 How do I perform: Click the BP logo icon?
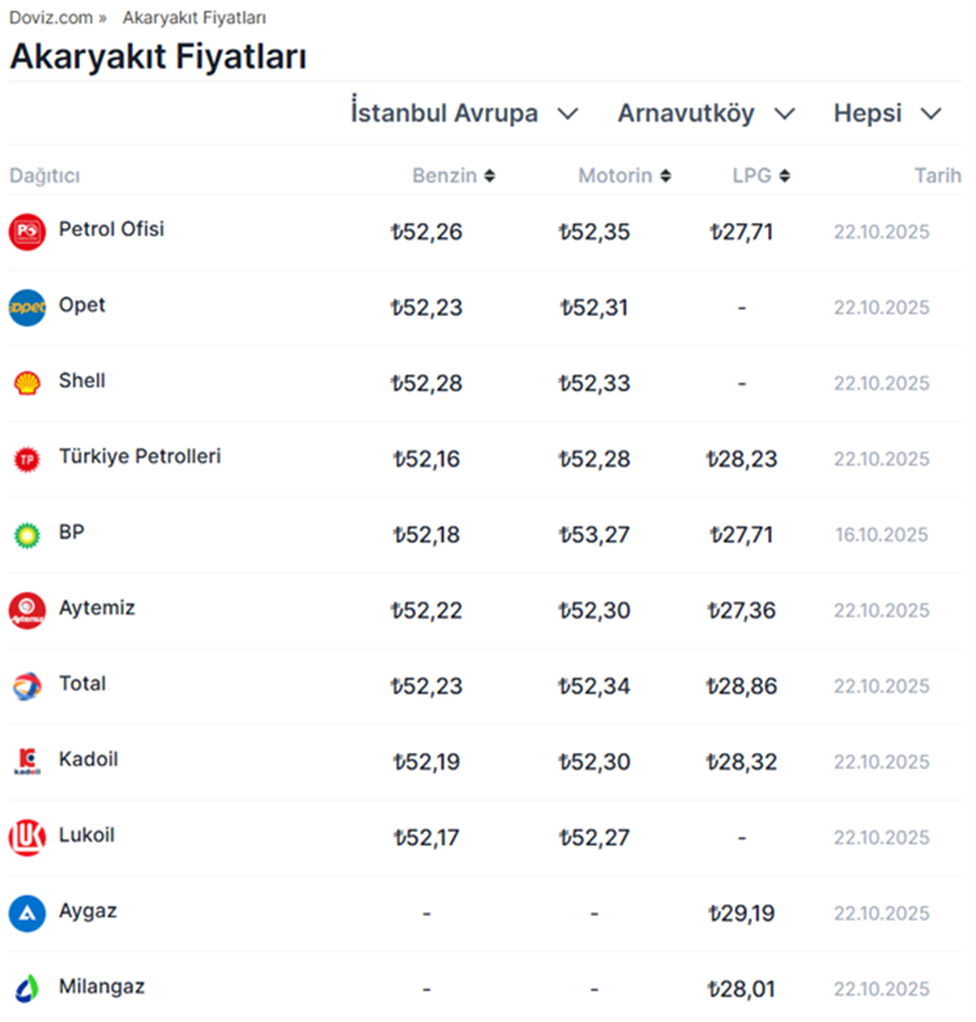27,535
